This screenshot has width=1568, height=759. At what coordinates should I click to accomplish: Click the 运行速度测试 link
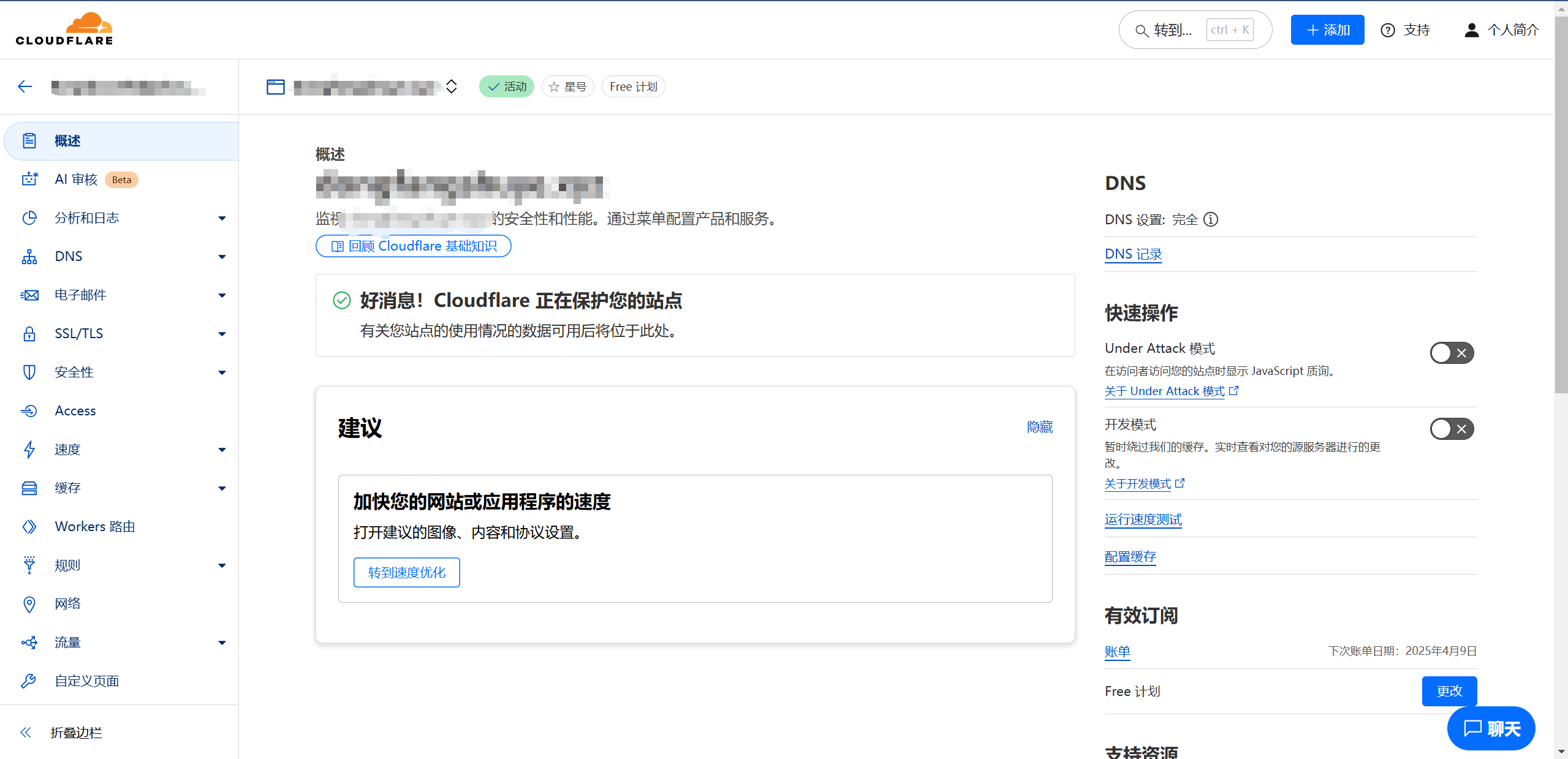pos(1143,519)
